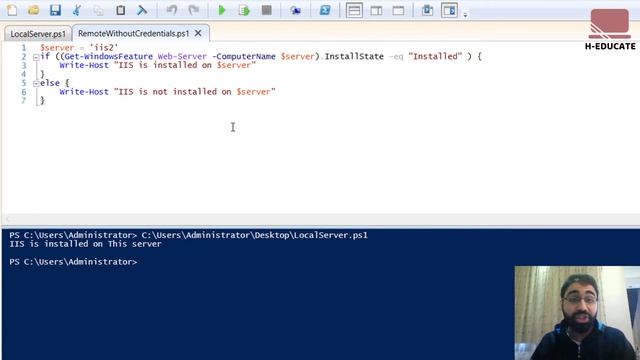
Task: Click the InstallState property text
Action: [x=354, y=57]
